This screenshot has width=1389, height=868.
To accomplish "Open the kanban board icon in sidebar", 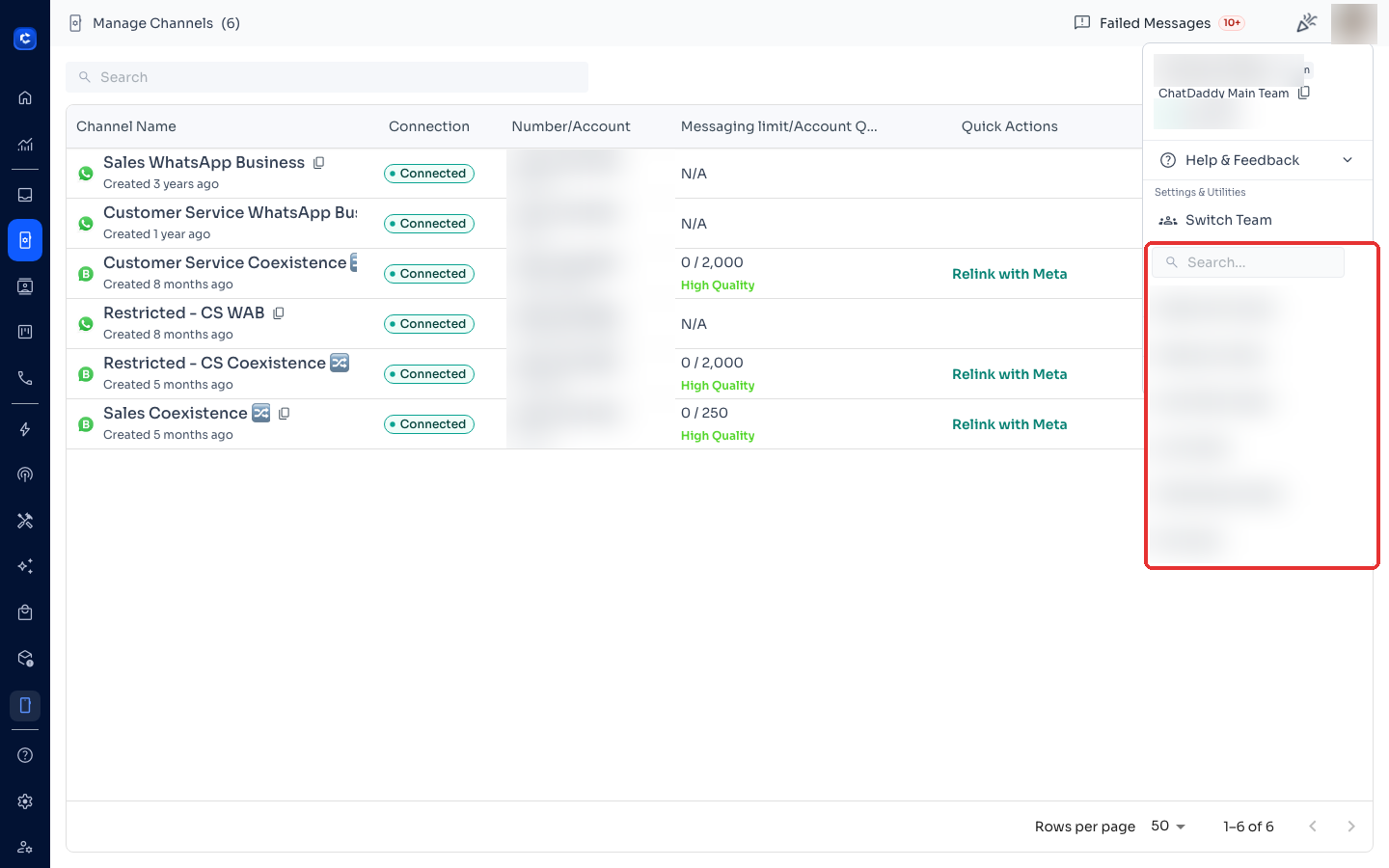I will tap(25, 332).
